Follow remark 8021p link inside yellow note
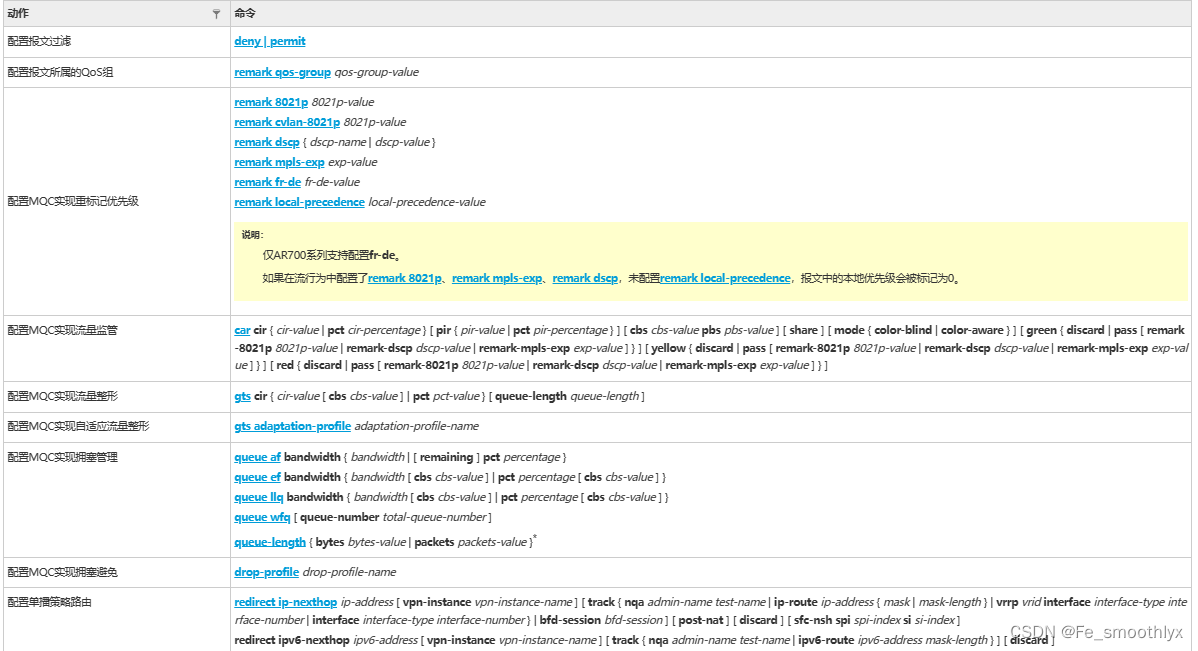The image size is (1198, 651). tap(405, 278)
